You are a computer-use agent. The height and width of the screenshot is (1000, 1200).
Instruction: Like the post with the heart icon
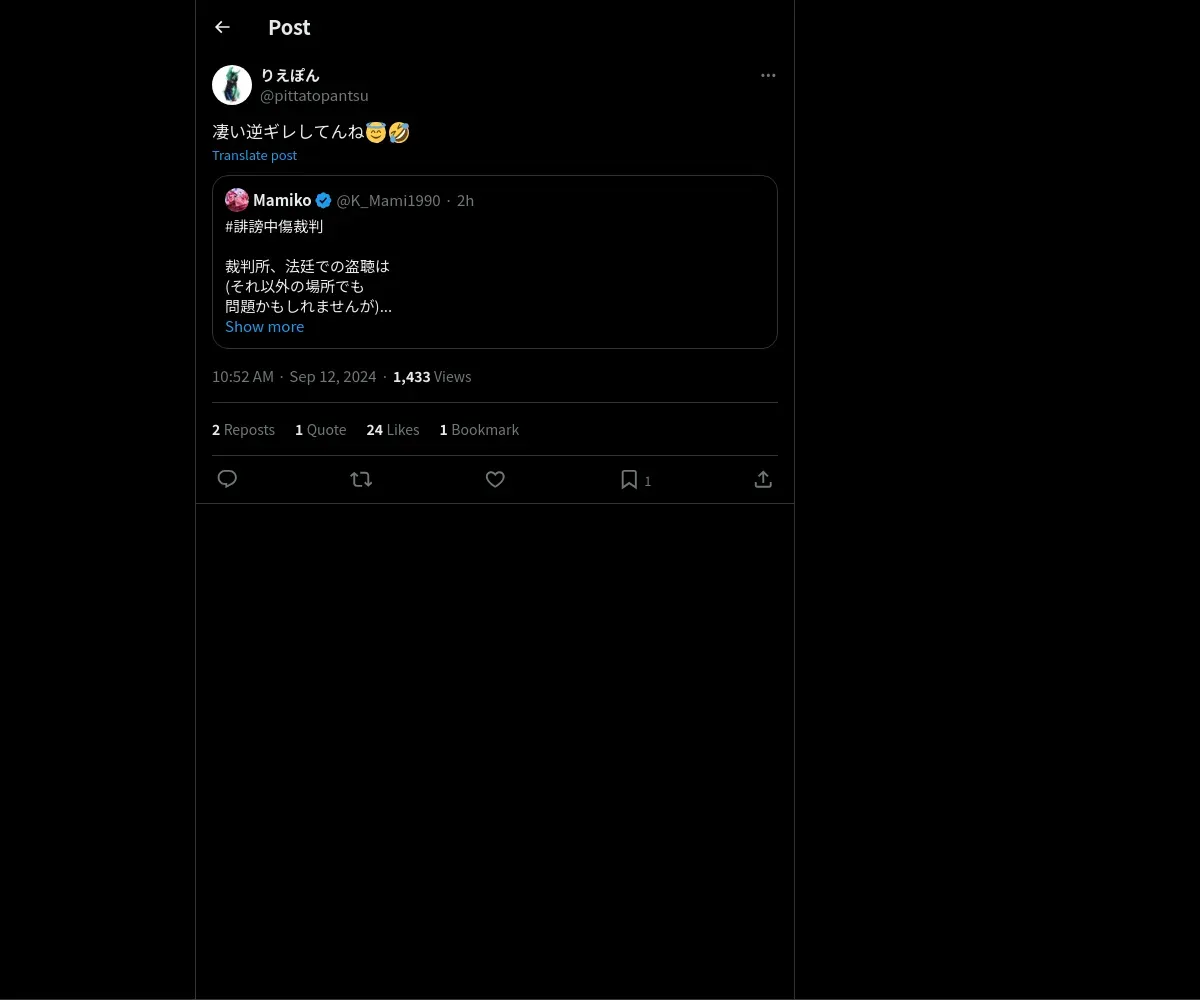[495, 479]
